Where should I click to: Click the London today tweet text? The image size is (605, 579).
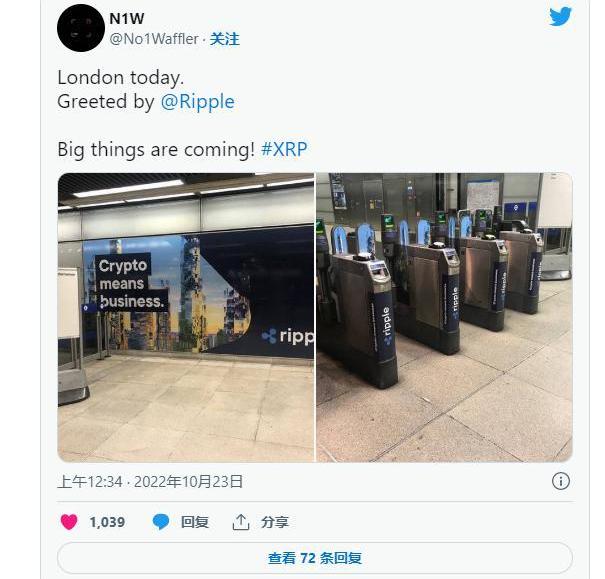tap(121, 78)
